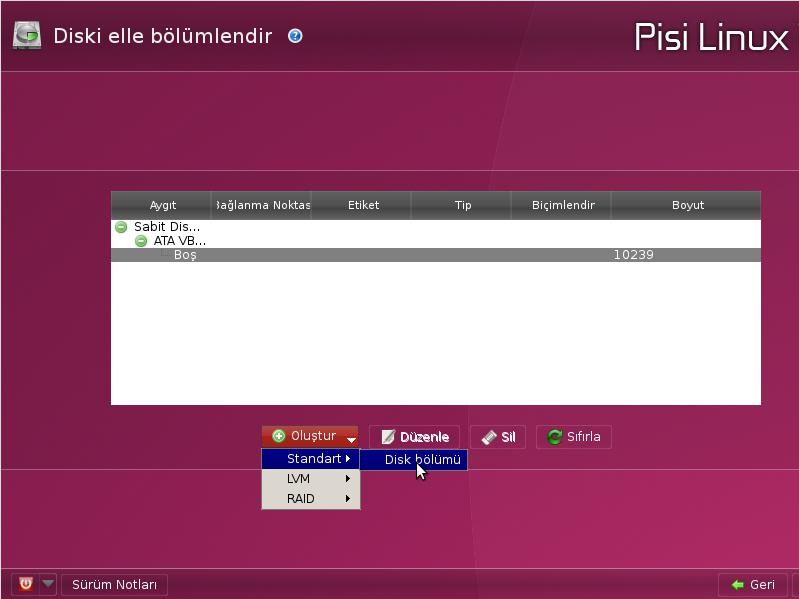
Task: Click the Düzenle edit button
Action: (414, 437)
